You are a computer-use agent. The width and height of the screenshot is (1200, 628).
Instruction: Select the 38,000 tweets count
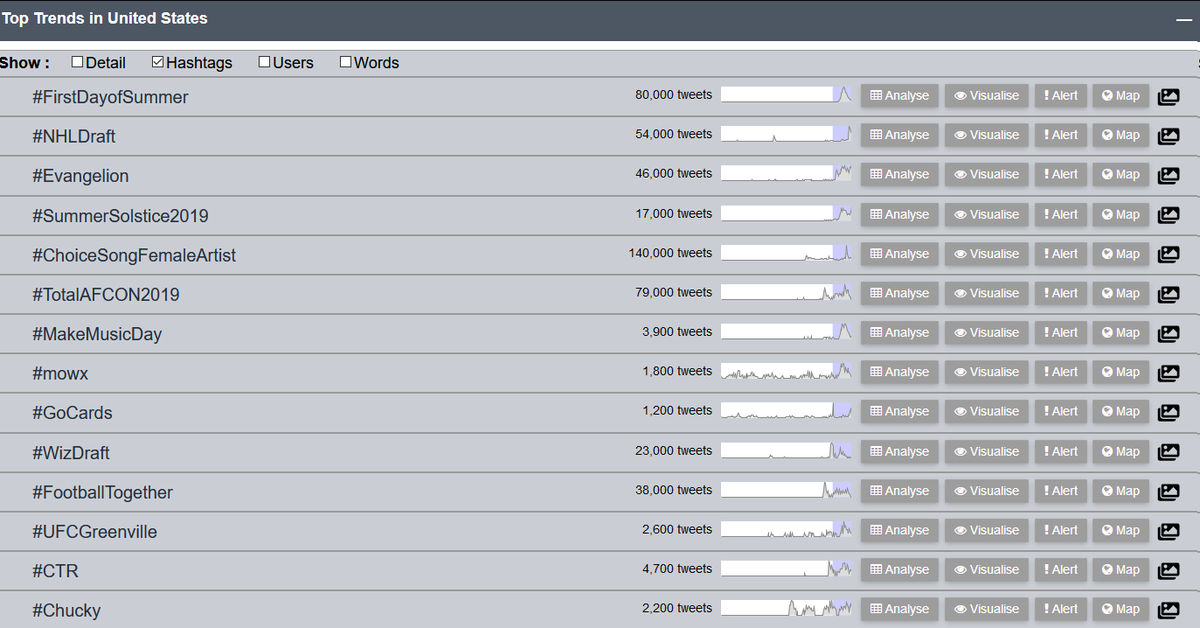[674, 490]
